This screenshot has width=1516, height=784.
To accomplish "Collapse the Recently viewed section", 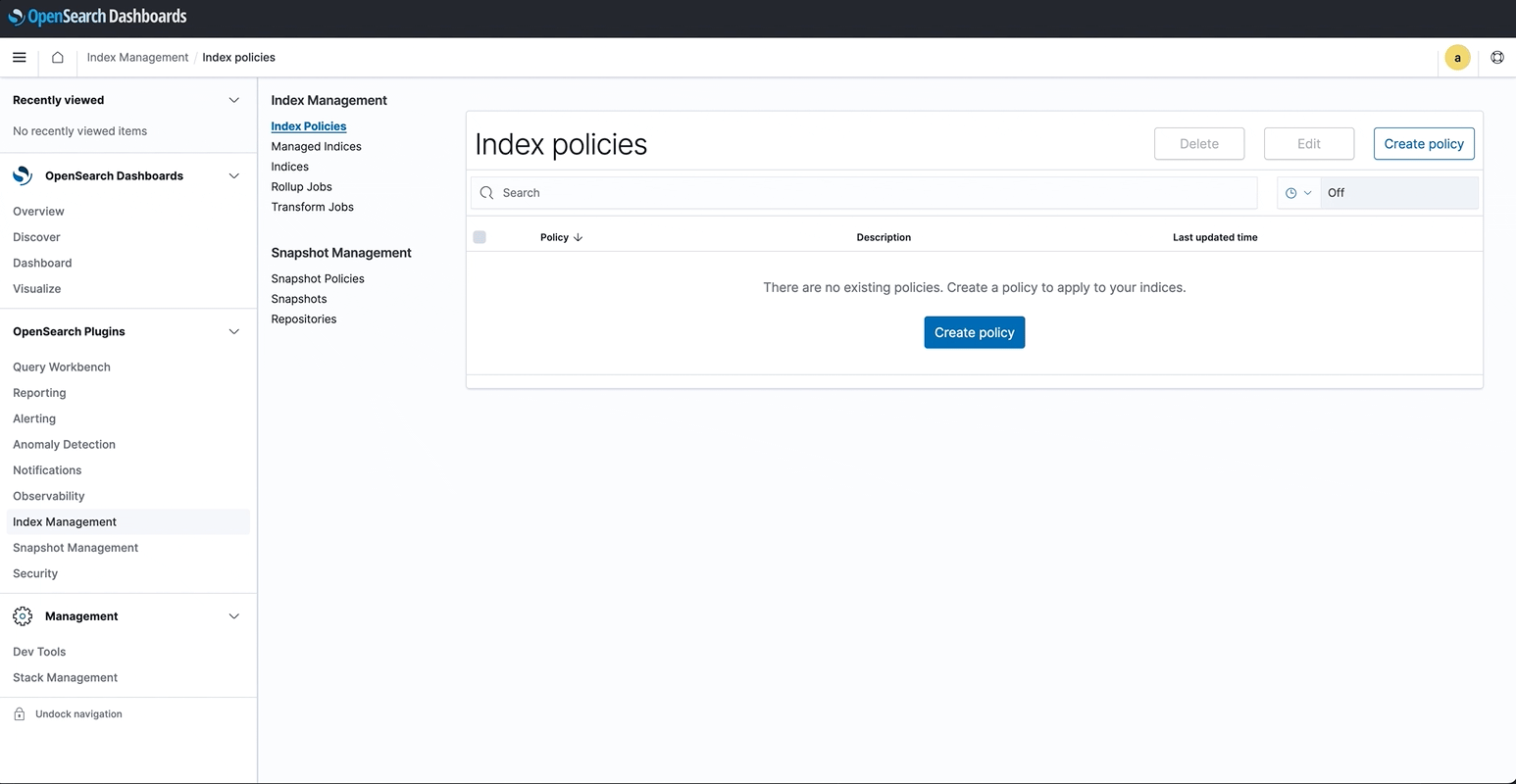I will point(233,100).
